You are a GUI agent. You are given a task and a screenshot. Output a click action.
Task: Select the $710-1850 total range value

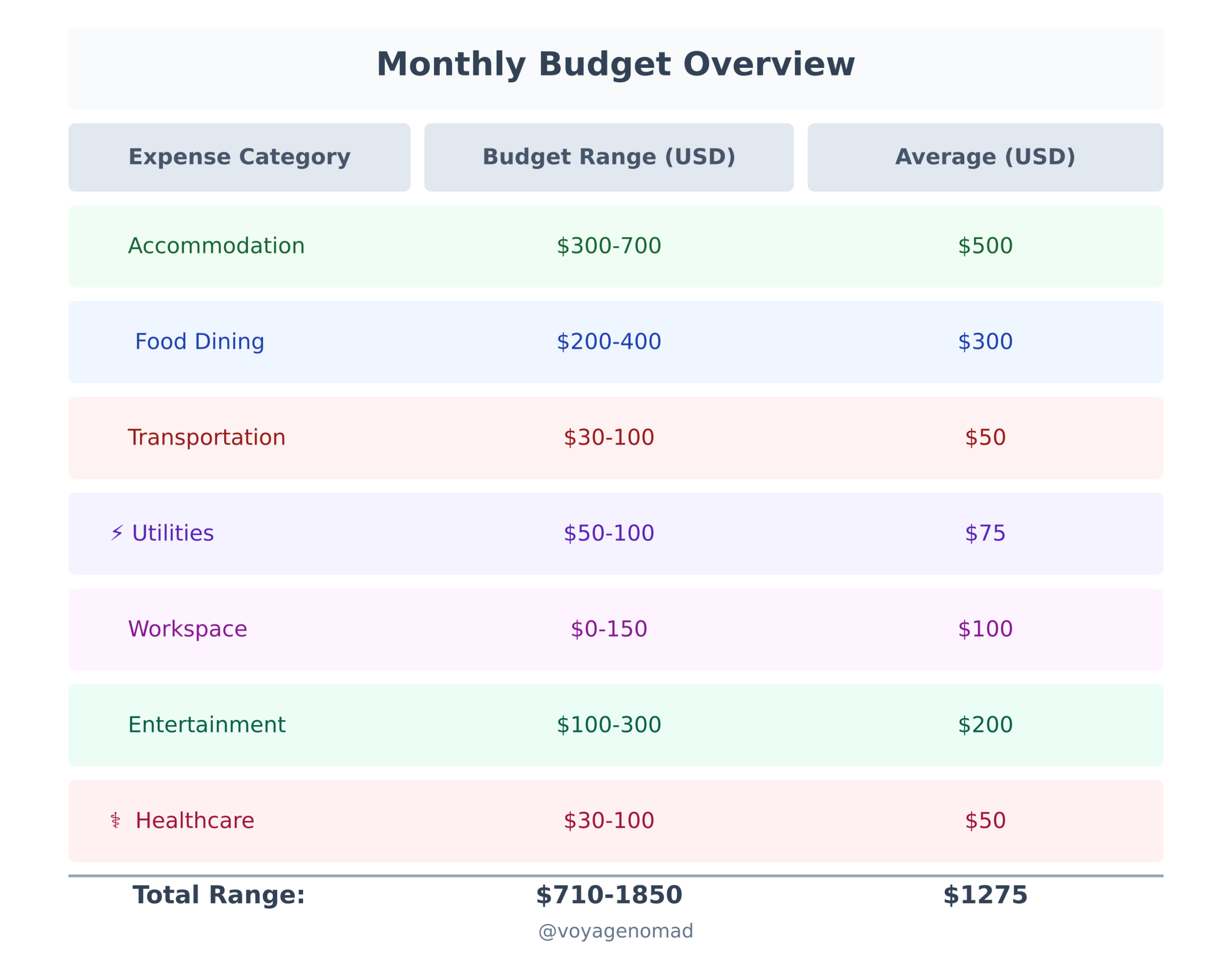[x=609, y=895]
